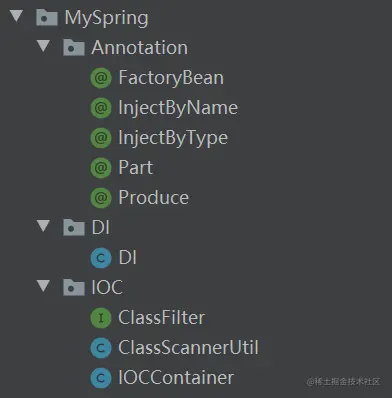The height and width of the screenshot is (398, 392).
Task: Collapse the IOC package arrow
Action: coord(43,286)
